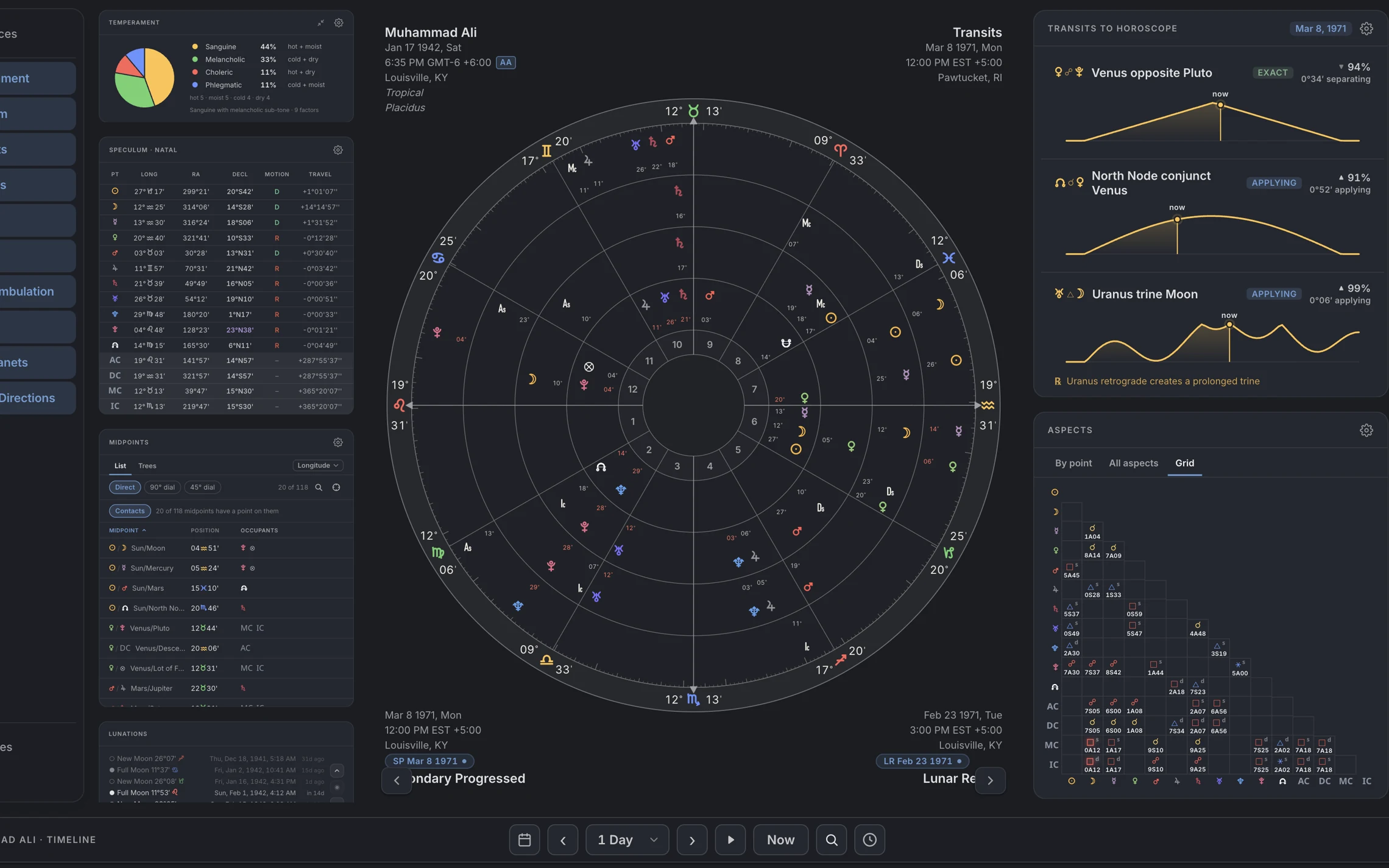The height and width of the screenshot is (868, 1389).
Task: Click the AA rating badge
Action: pos(506,62)
